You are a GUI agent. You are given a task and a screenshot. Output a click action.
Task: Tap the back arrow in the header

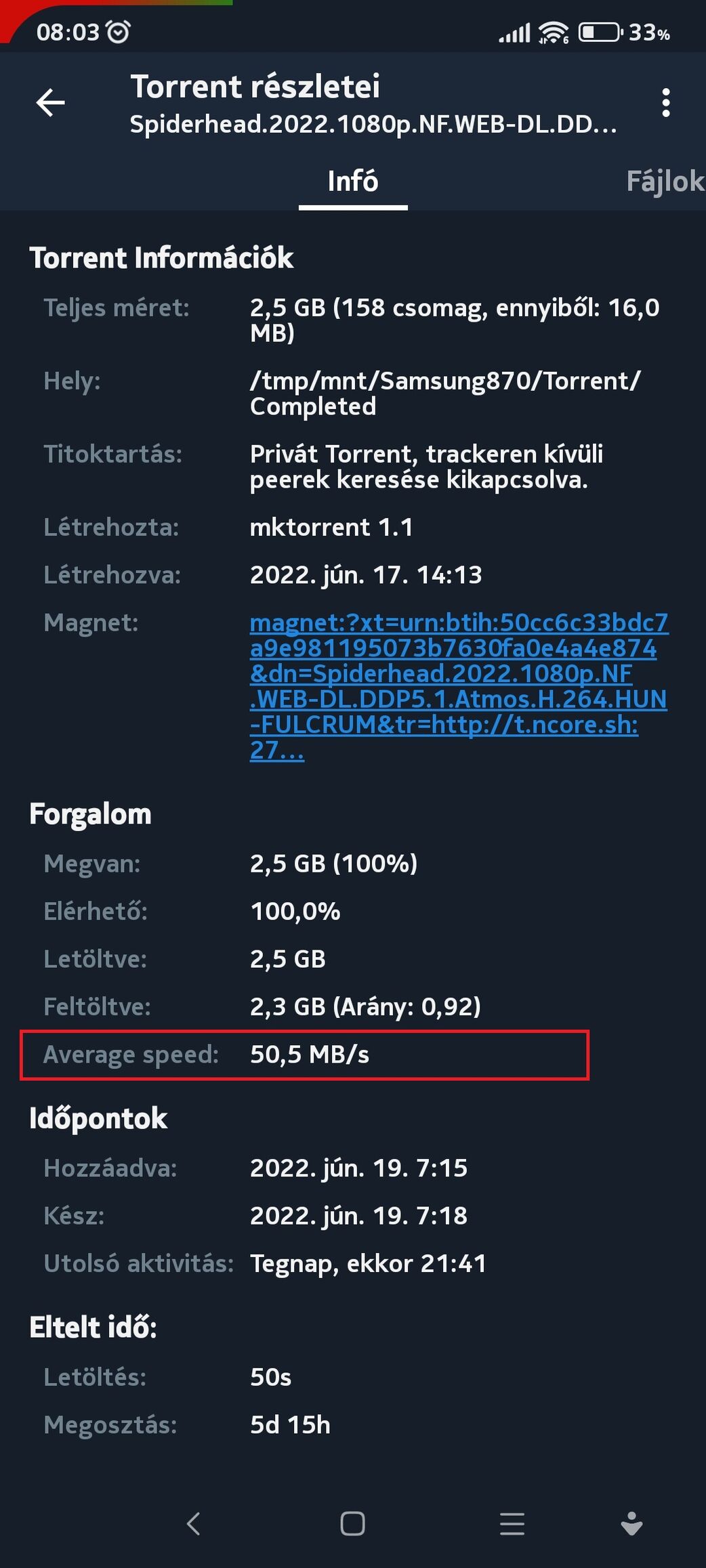pos(50,103)
